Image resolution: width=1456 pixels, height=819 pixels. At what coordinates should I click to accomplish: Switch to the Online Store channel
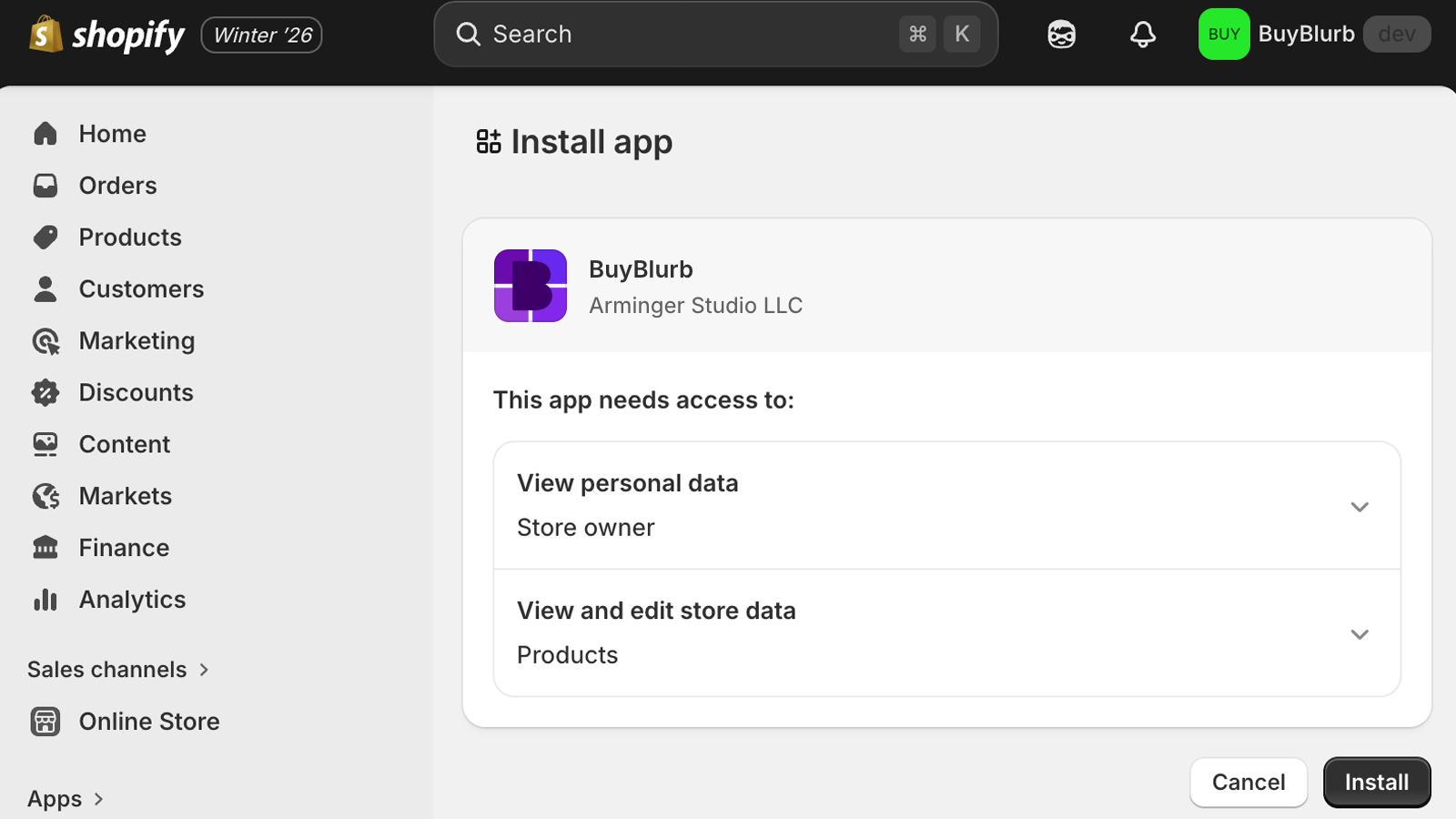(x=148, y=721)
